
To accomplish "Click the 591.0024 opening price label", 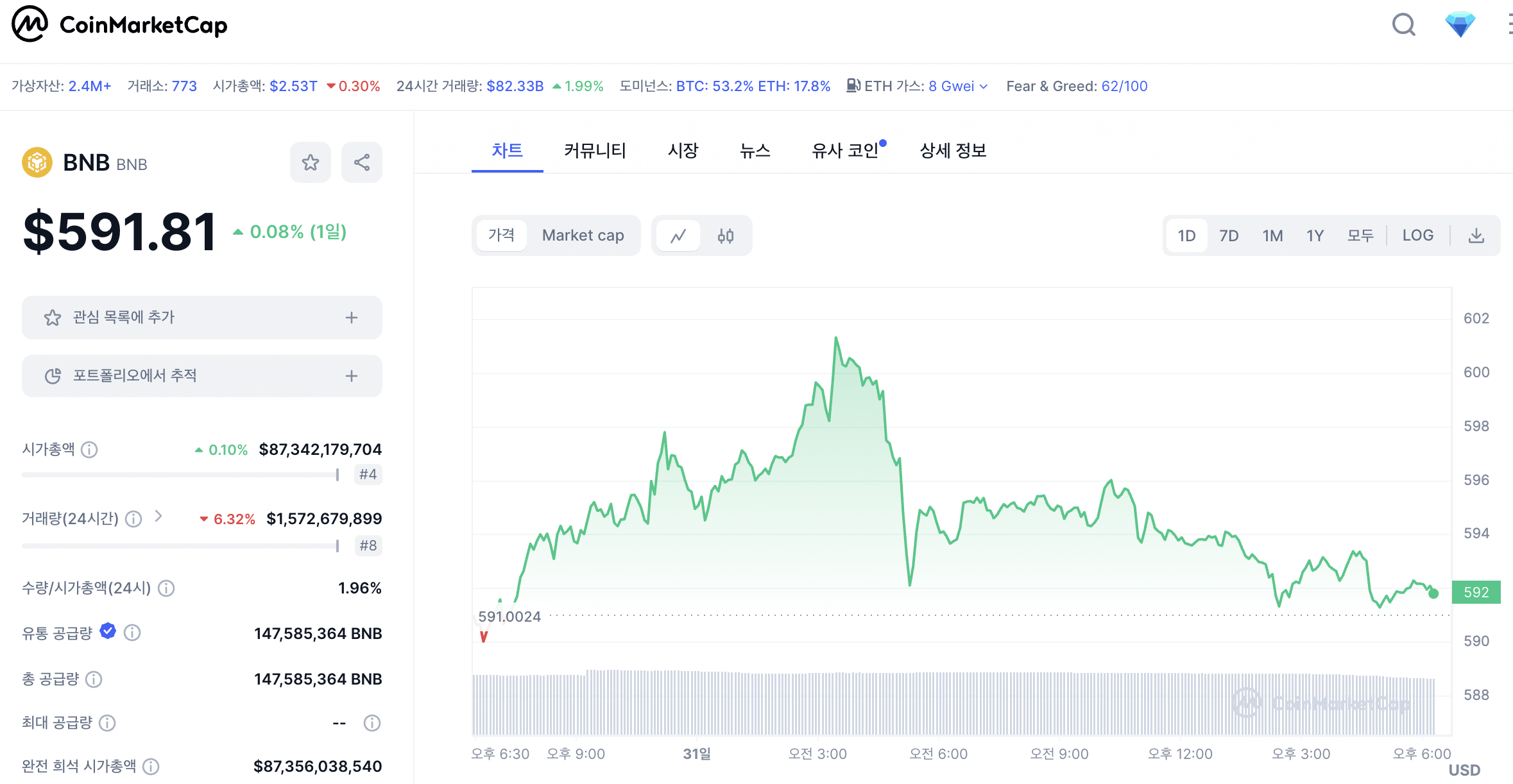I will tap(509, 617).
